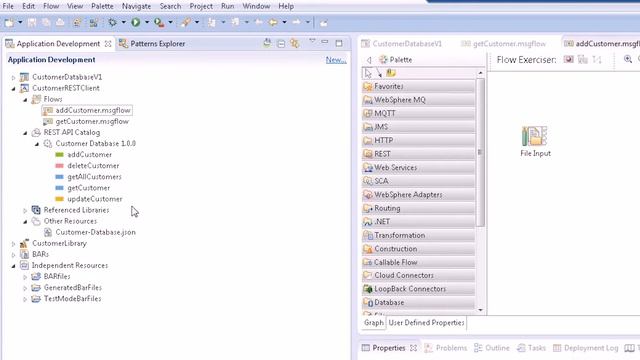Click the green Run toolbar icon

tap(136, 23)
